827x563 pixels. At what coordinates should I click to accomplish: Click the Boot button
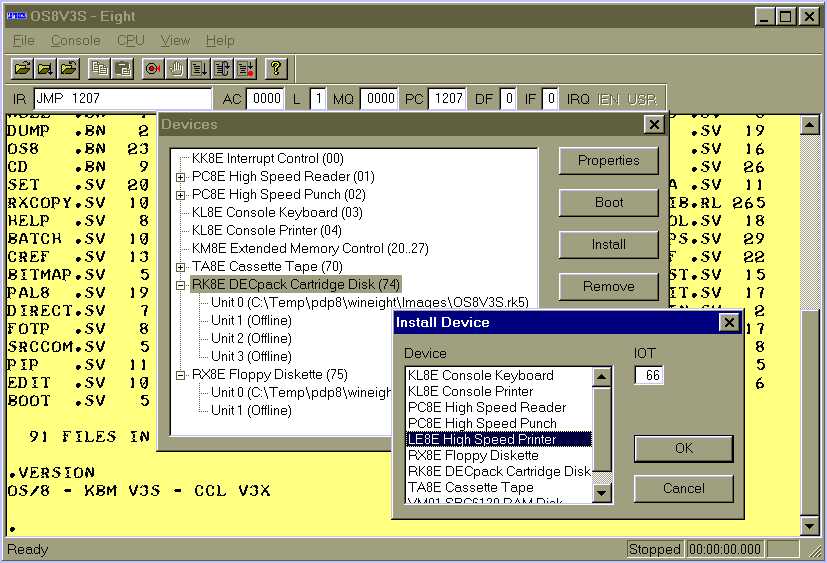tap(609, 203)
